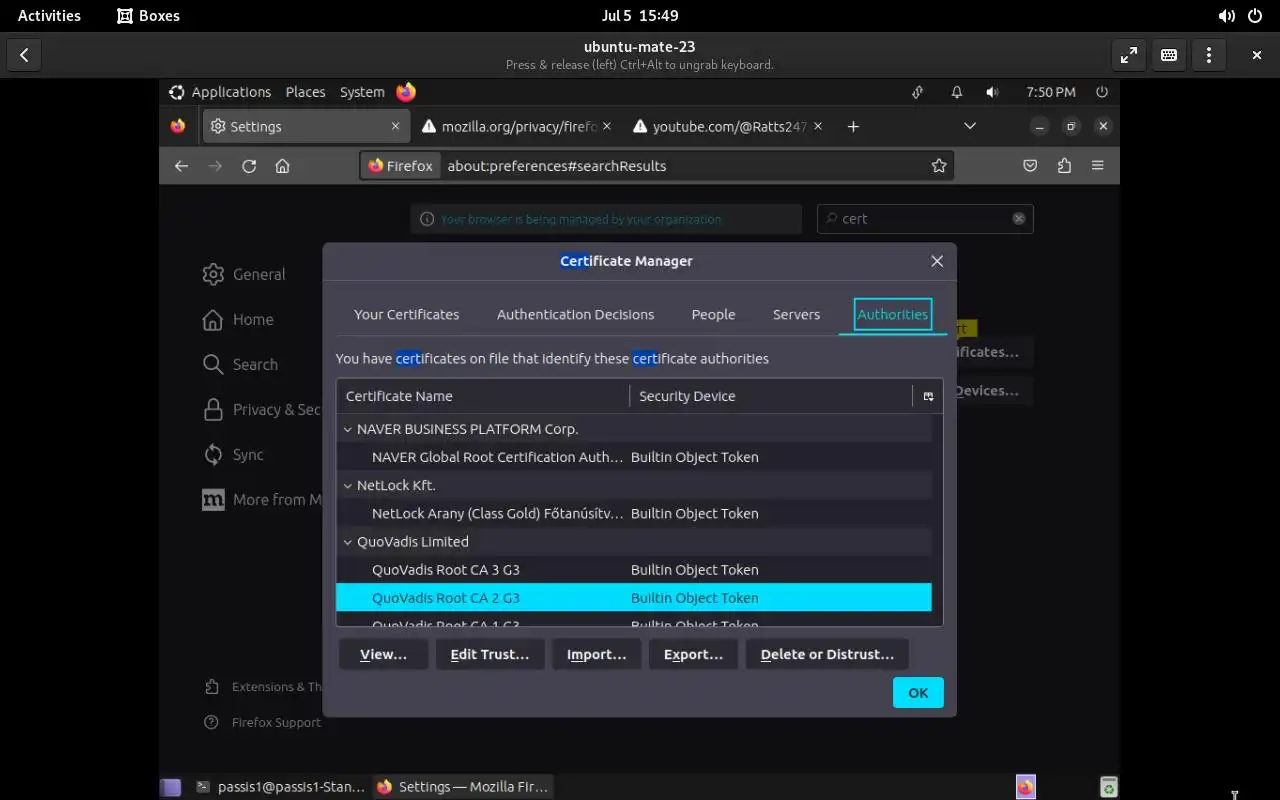
Task: Click Delete or Distrust... button
Action: 827,655
